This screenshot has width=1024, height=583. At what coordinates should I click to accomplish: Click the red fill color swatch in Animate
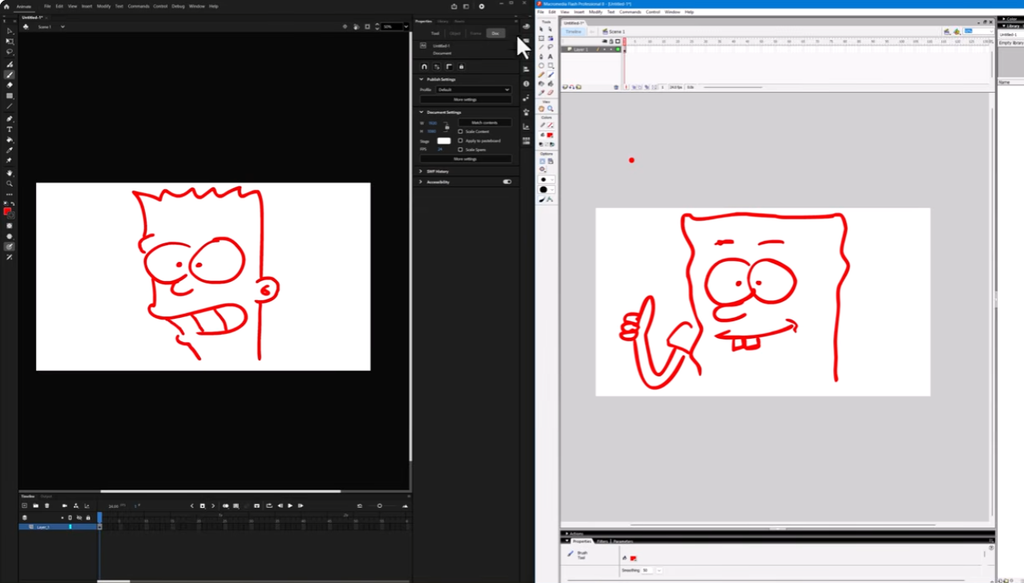point(7,211)
